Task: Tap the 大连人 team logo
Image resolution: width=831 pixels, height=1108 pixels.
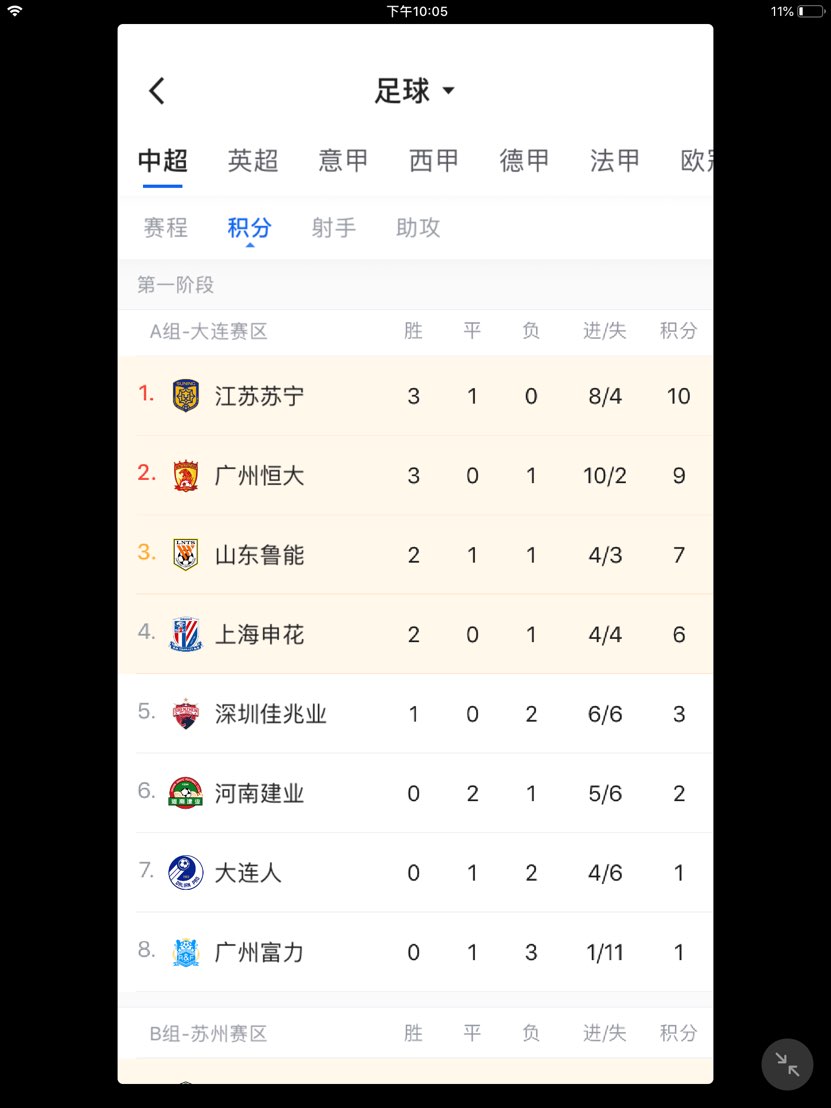Action: (186, 872)
